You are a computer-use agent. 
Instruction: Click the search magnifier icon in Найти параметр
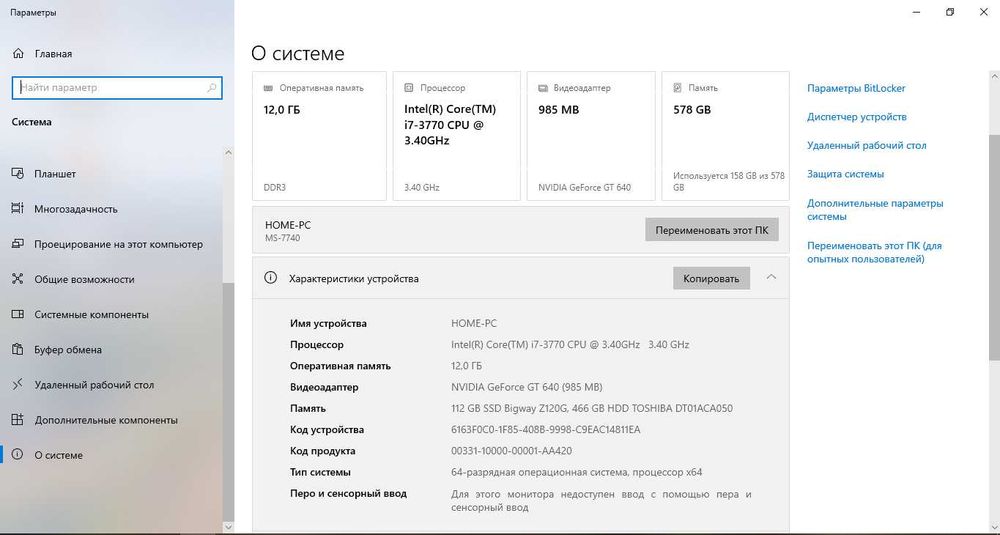[x=212, y=88]
